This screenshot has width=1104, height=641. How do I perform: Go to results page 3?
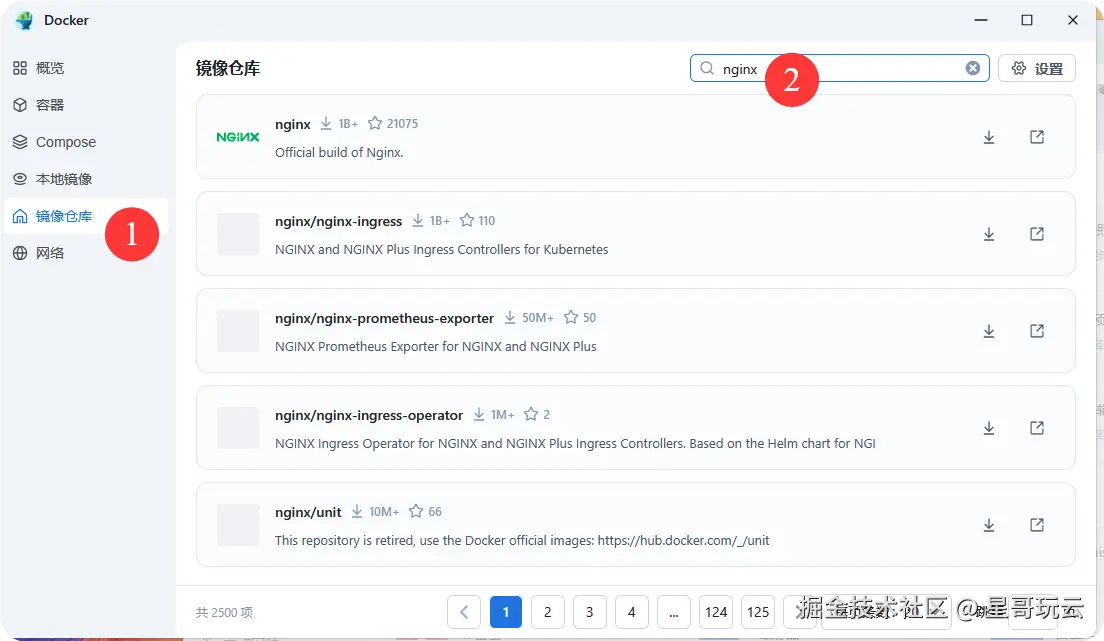(589, 612)
